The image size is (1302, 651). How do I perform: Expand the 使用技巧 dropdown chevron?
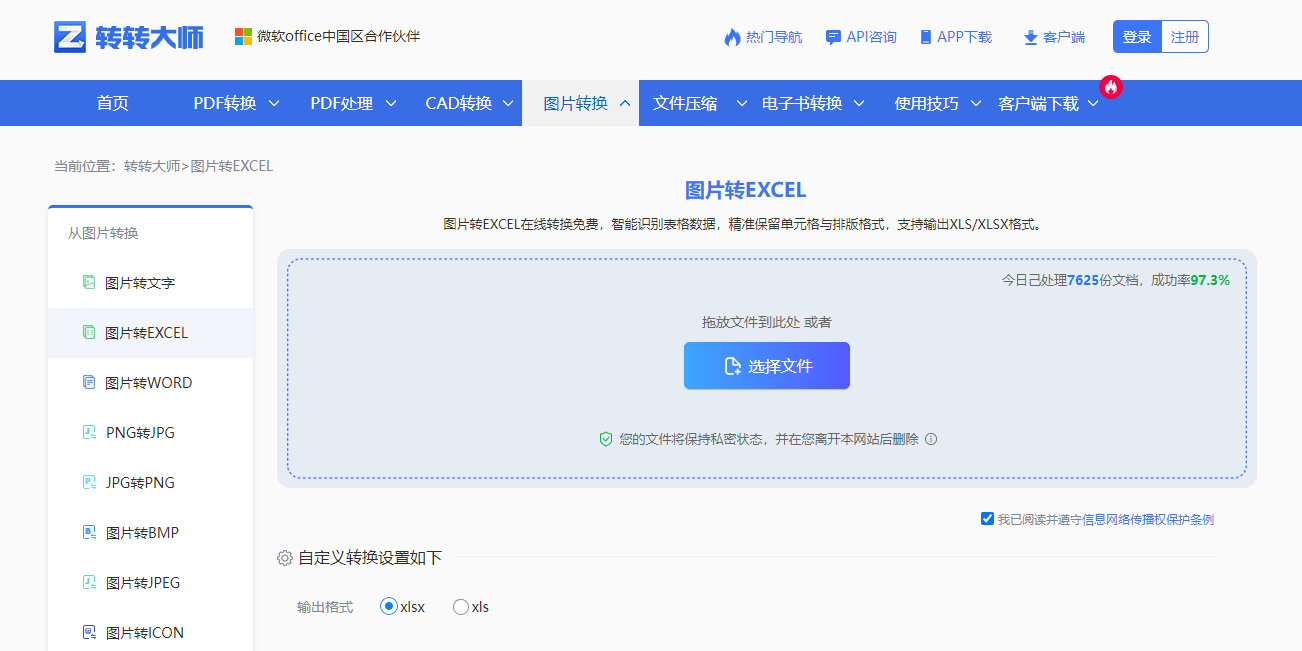(x=976, y=103)
